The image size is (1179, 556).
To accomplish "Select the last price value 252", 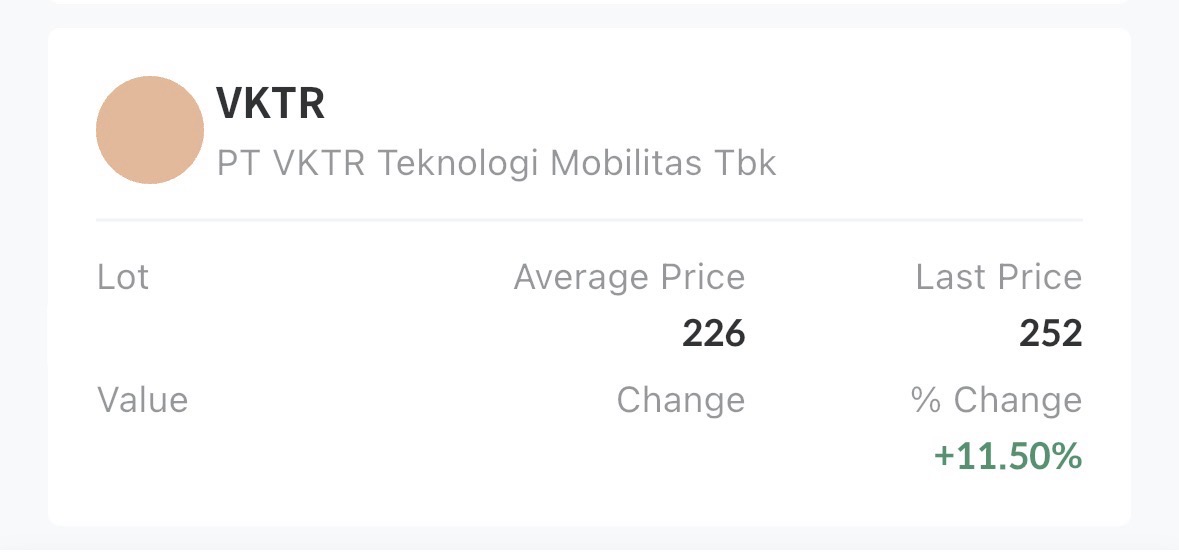I will (x=1050, y=334).
